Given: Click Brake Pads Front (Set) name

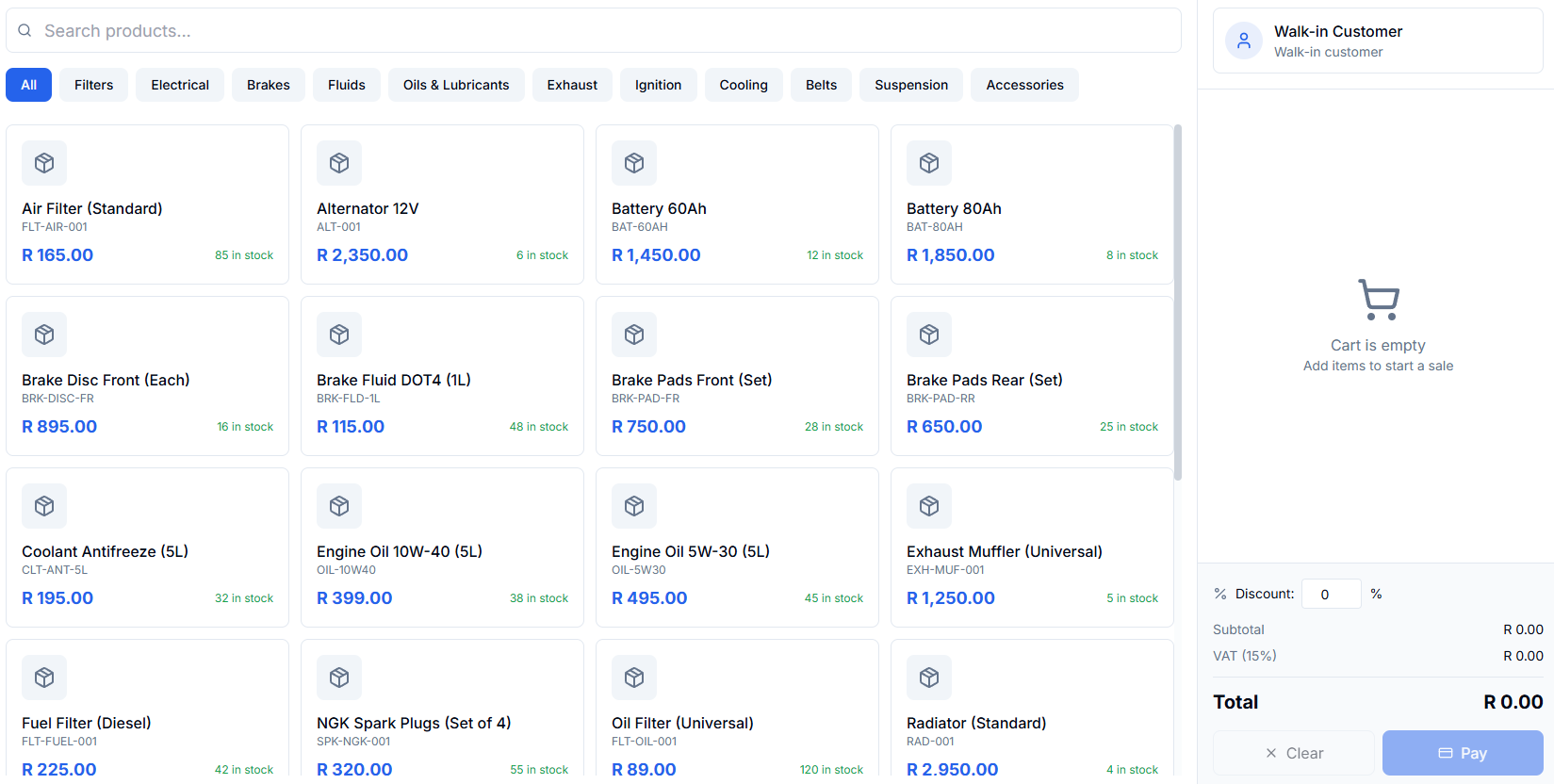Looking at the screenshot, I should (692, 380).
